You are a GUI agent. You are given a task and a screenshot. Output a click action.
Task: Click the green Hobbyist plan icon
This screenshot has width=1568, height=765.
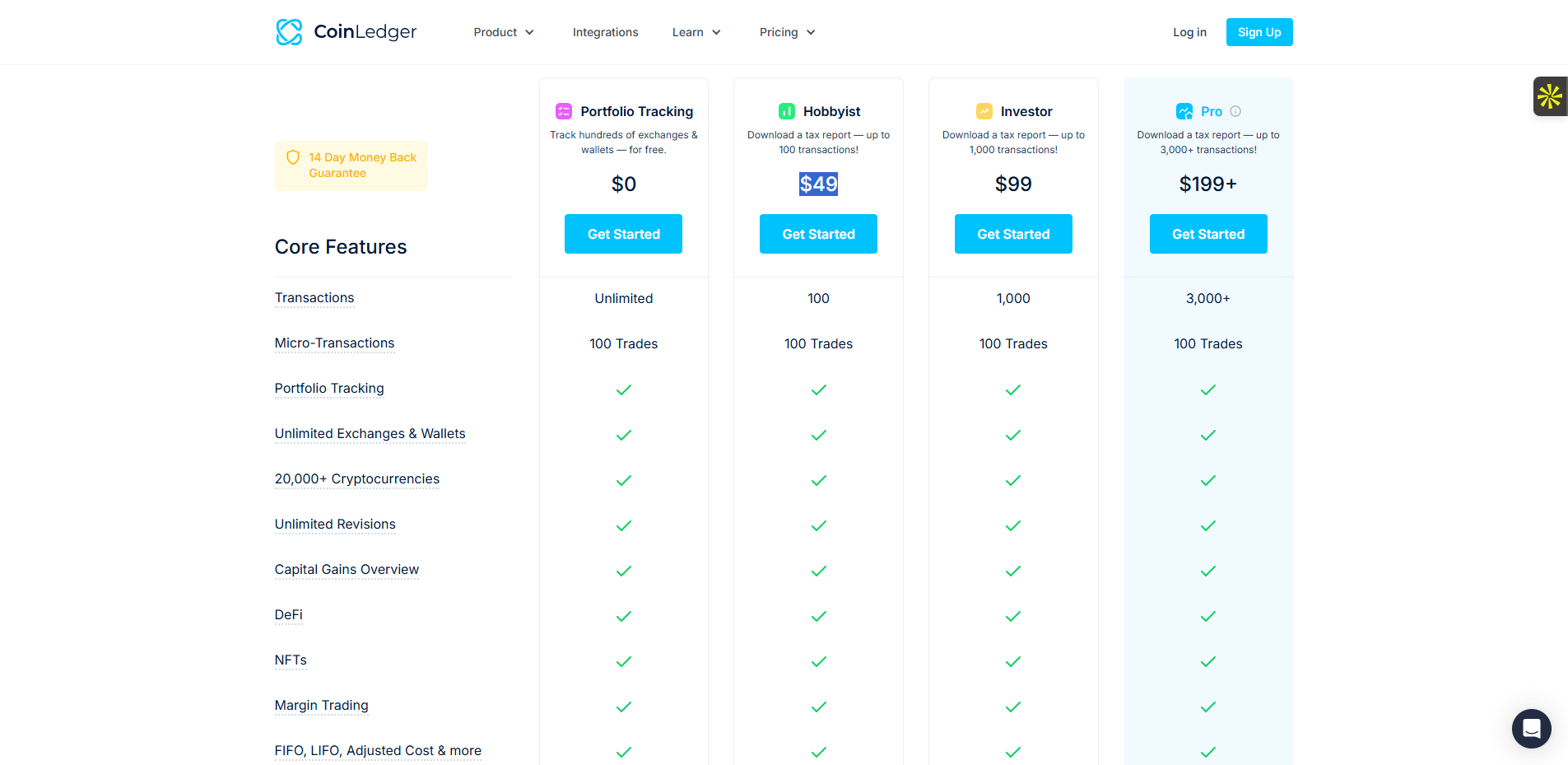point(787,111)
